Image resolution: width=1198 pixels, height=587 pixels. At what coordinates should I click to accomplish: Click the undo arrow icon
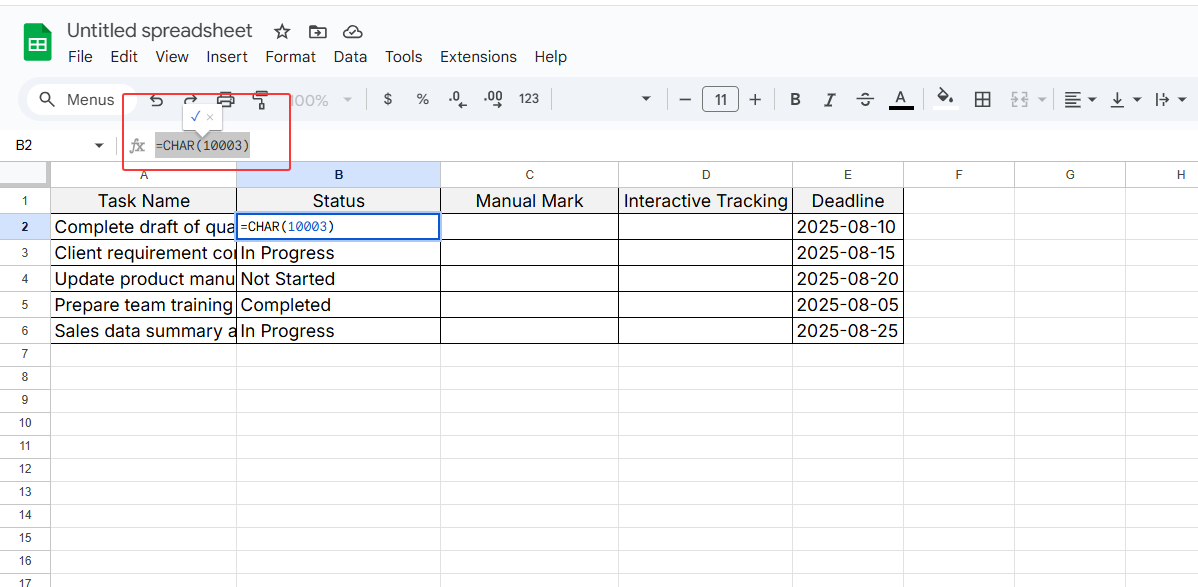click(x=156, y=99)
